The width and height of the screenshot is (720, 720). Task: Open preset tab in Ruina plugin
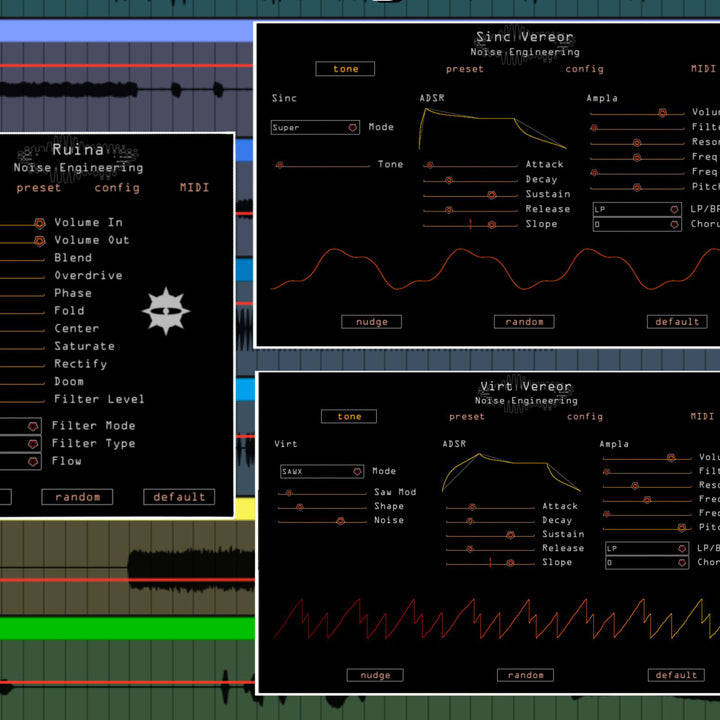click(39, 188)
